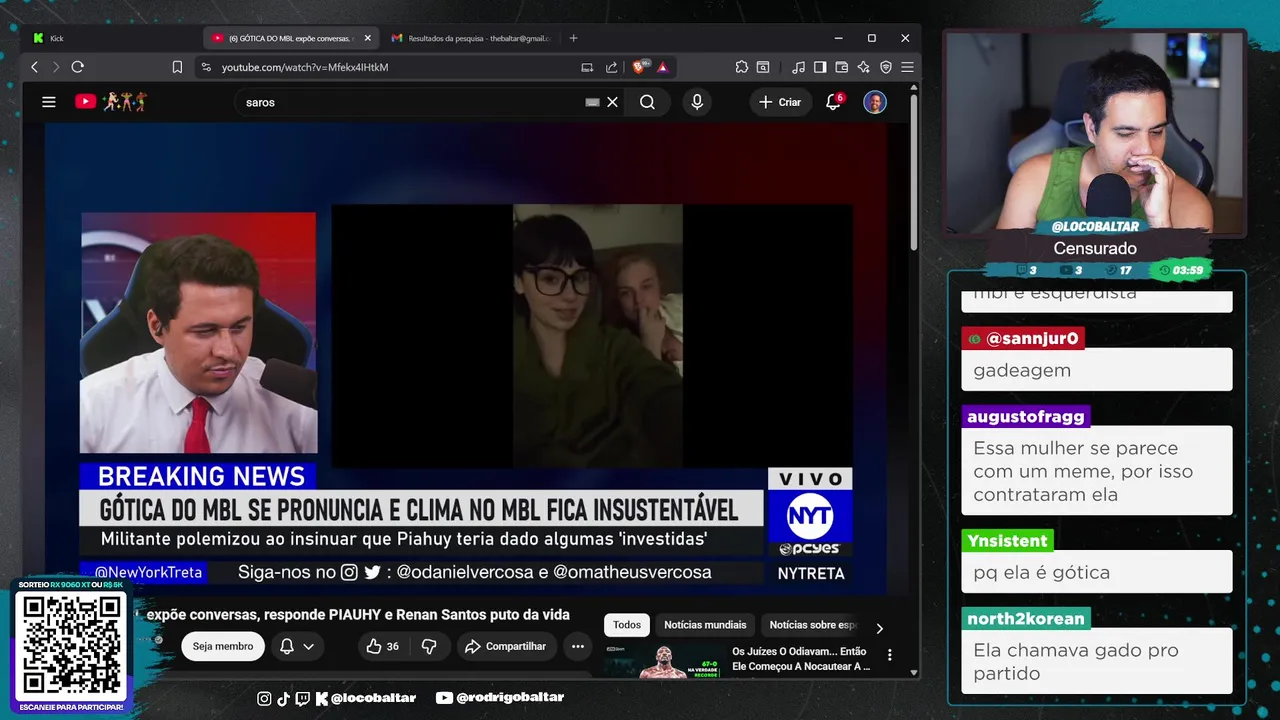The width and height of the screenshot is (1280, 720).
Task: Click the YouTube search input field
Action: coord(410,102)
